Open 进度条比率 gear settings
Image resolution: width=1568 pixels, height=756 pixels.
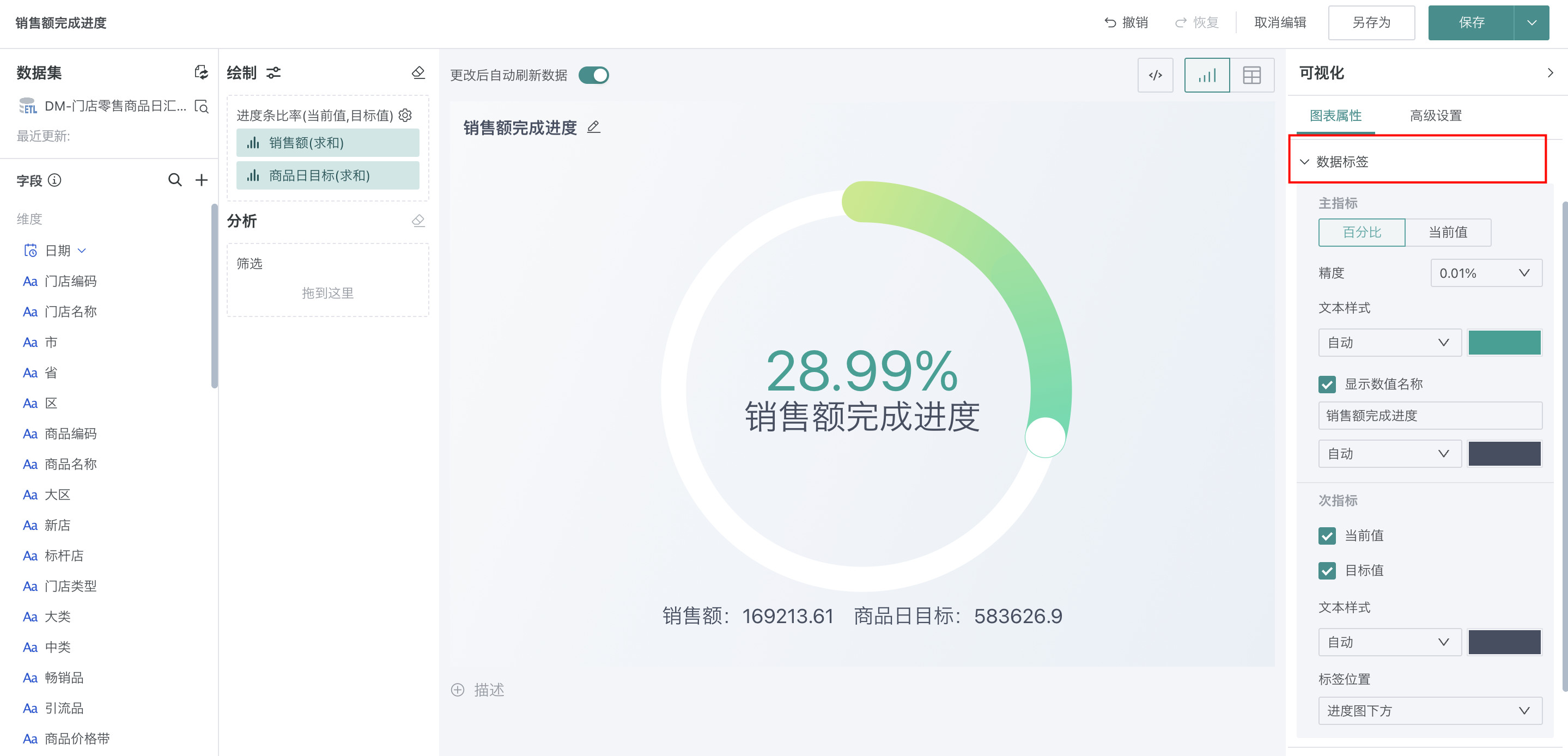[x=405, y=115]
